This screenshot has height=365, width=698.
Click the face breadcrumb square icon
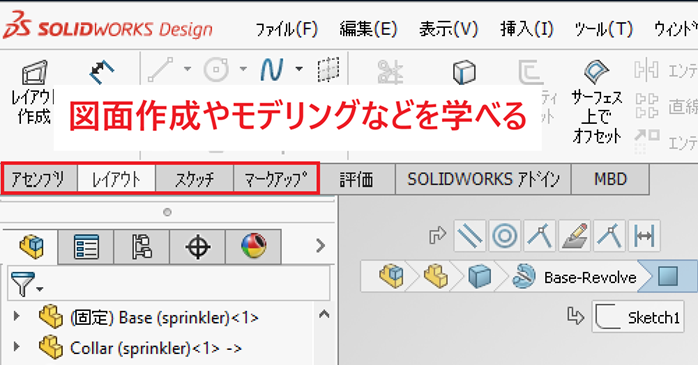[x=668, y=276]
